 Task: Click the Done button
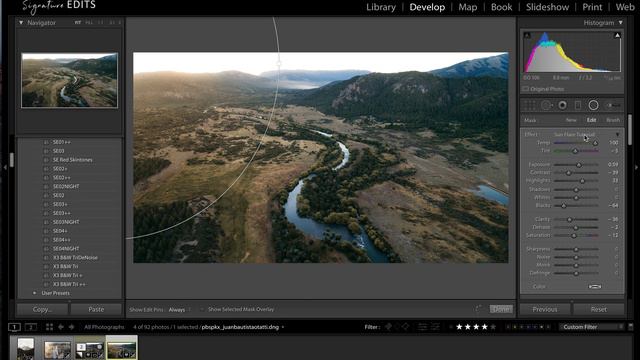click(x=501, y=309)
